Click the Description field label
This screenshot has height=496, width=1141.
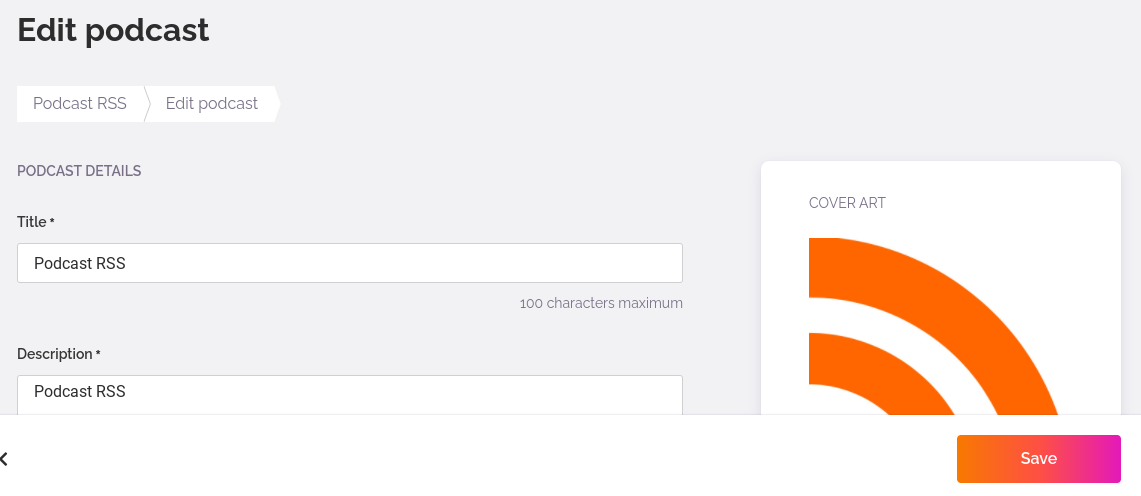click(55, 354)
